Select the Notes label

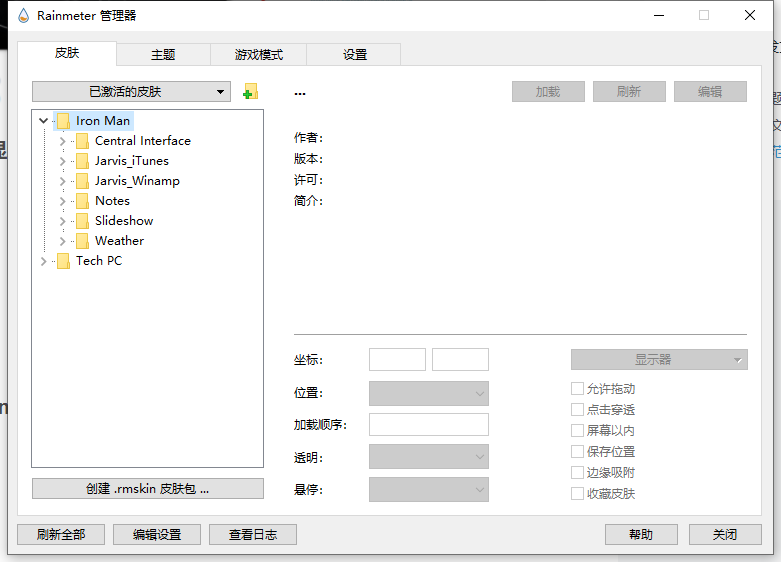coord(113,201)
